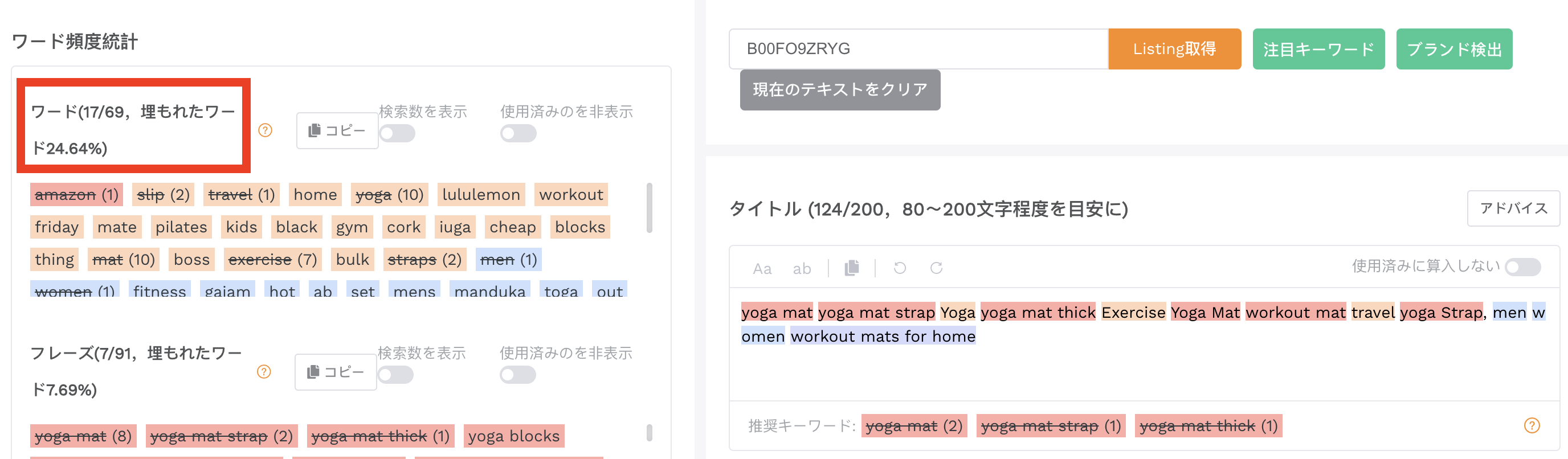Click the uppercase Aa case icon
Image resolution: width=1568 pixels, height=459 pixels.
point(762,268)
